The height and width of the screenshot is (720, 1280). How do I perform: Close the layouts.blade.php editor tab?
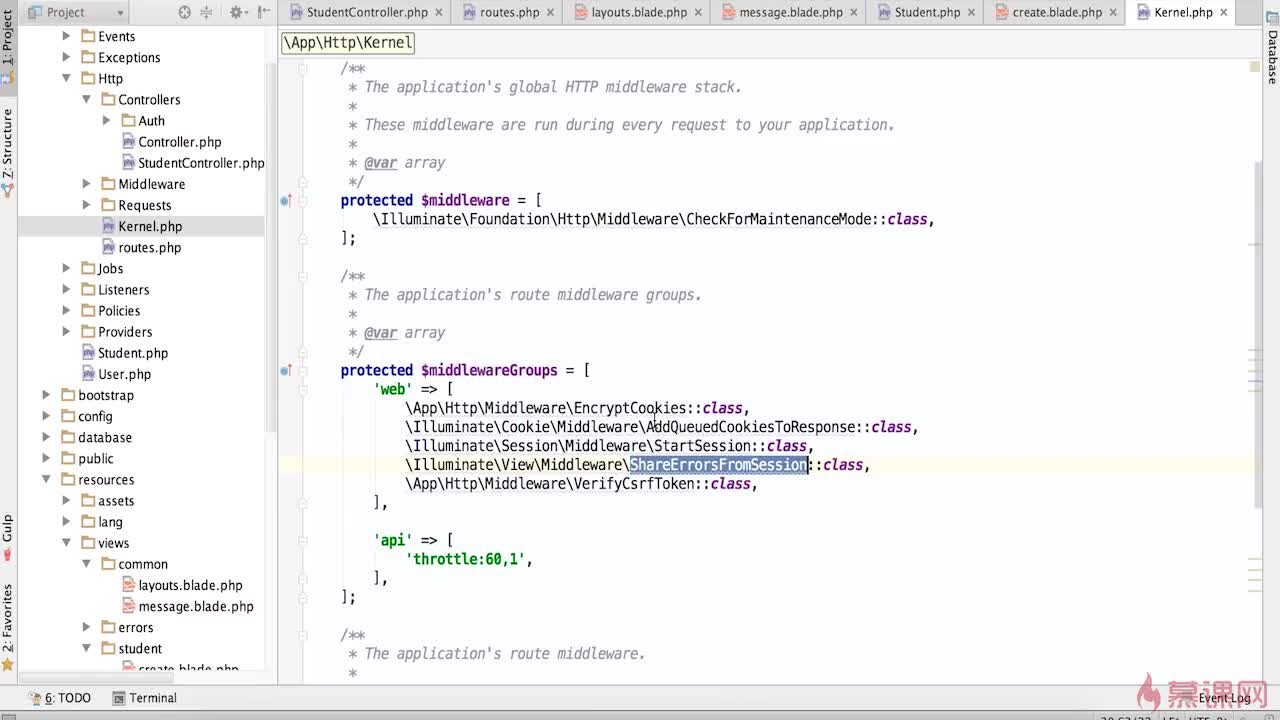click(699, 13)
